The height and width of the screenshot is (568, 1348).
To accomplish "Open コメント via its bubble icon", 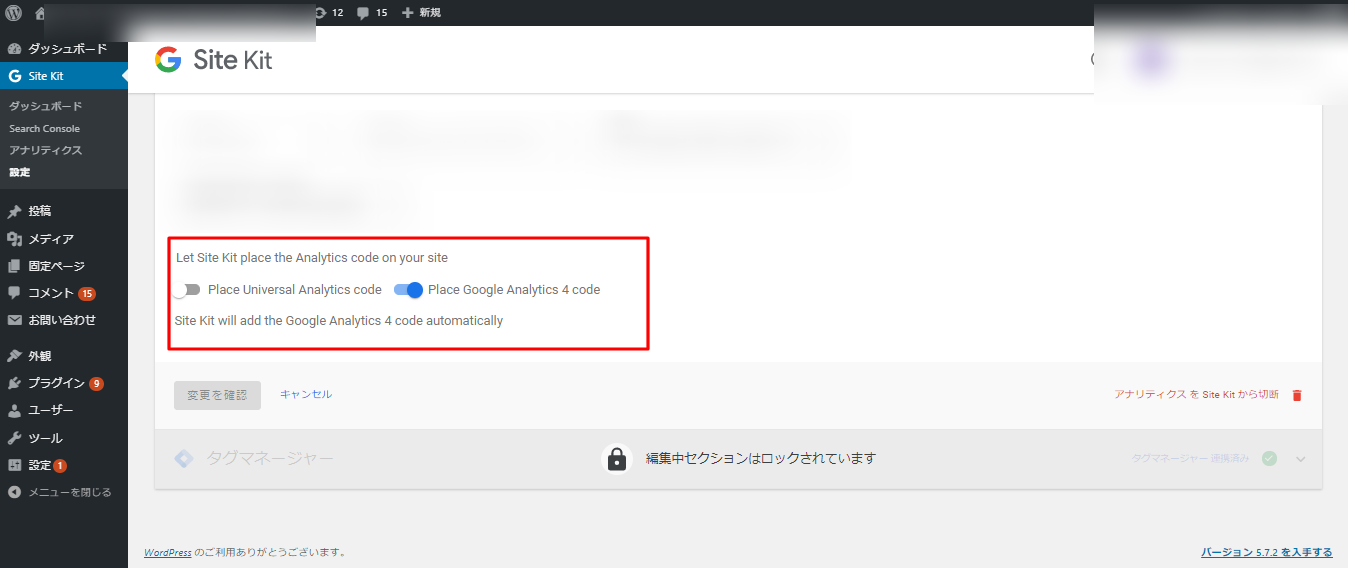I will pos(14,293).
